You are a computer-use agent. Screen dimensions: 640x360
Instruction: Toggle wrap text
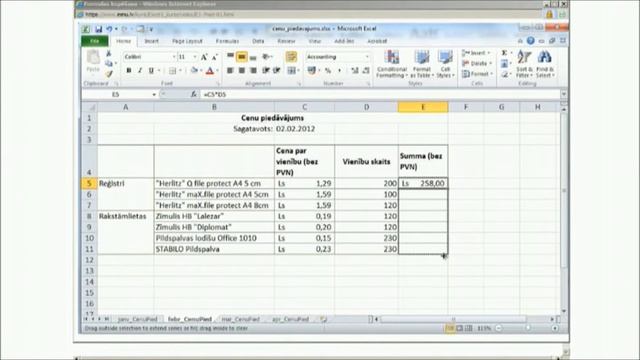291,57
